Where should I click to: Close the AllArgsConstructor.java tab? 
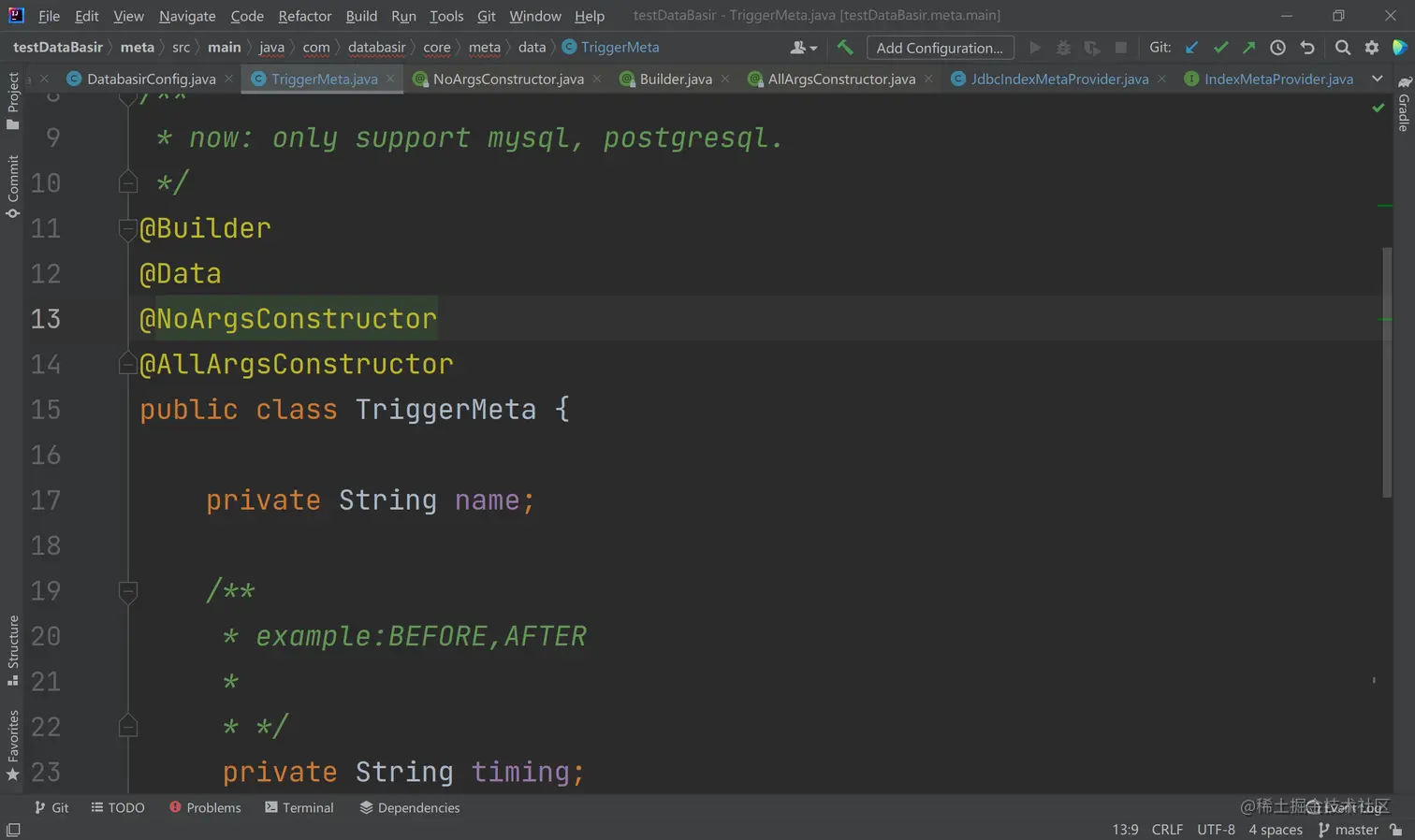point(928,80)
